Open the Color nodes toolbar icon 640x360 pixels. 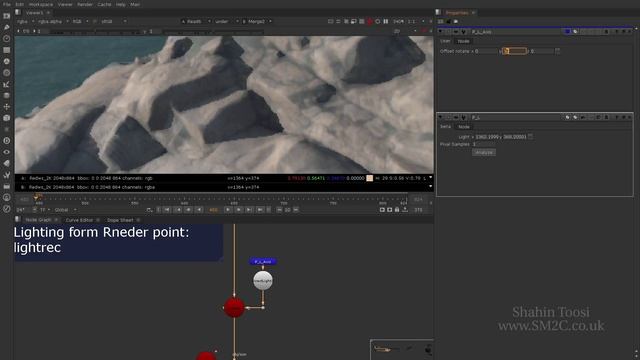point(7,61)
